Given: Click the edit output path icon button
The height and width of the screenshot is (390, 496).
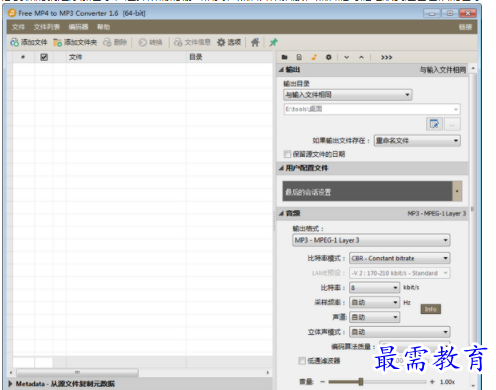Looking at the screenshot, I should tap(434, 124).
